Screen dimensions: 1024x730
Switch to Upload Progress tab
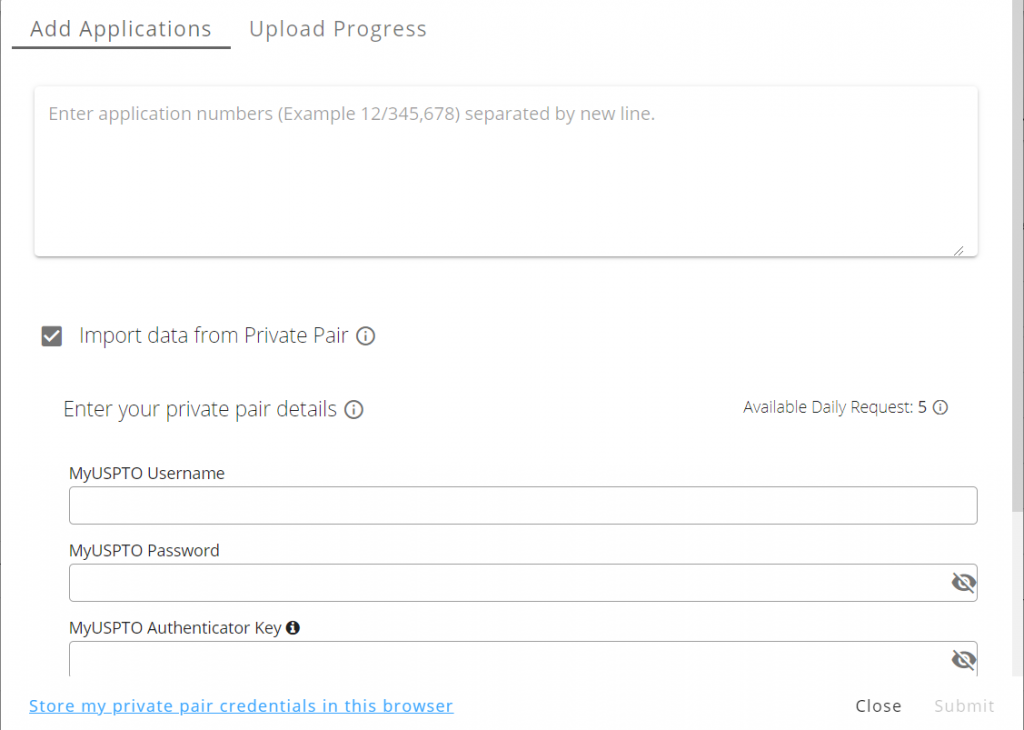338,29
